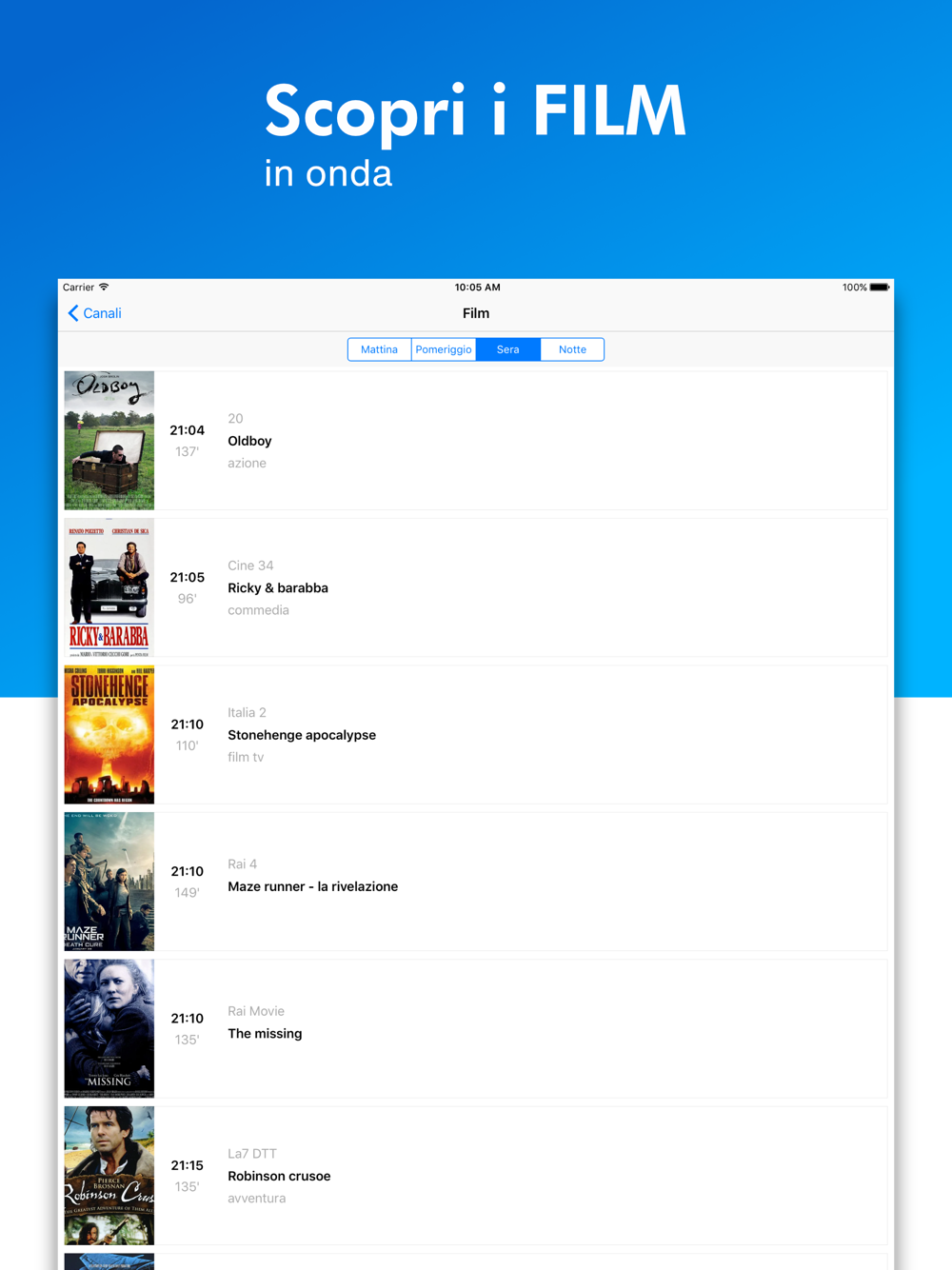Screen dimensions: 952x1270
Task: Click the 21:04 start time
Action: pyautogui.click(x=188, y=430)
